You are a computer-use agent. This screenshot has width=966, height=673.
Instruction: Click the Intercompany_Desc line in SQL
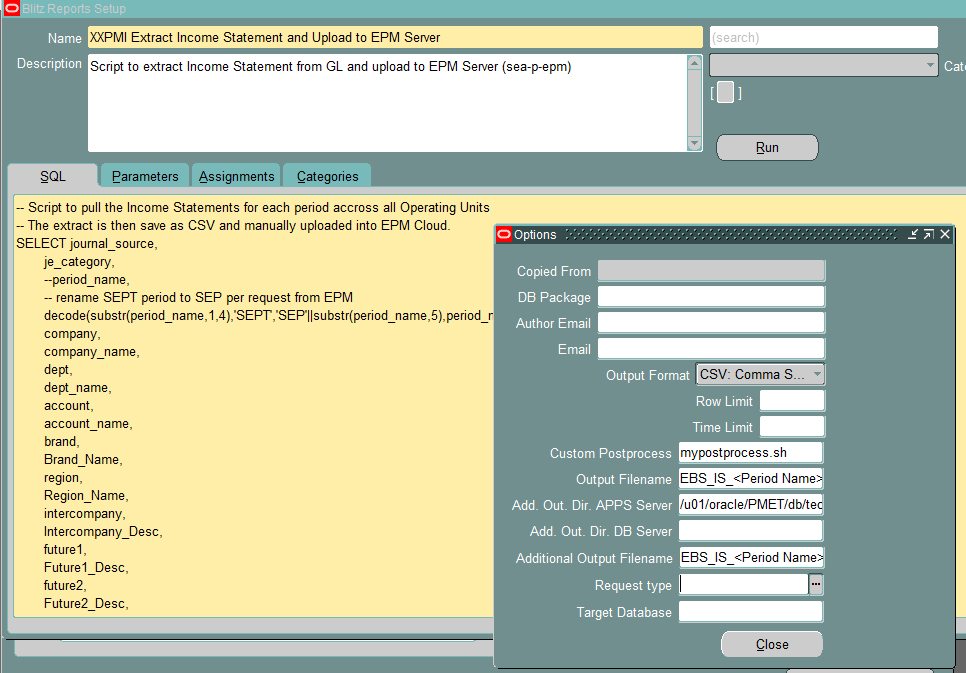pyautogui.click(x=104, y=531)
